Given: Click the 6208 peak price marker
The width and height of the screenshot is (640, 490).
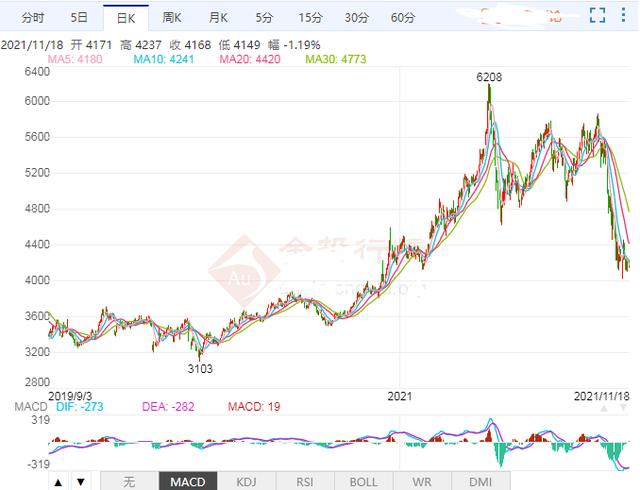Looking at the screenshot, I should coord(489,76).
